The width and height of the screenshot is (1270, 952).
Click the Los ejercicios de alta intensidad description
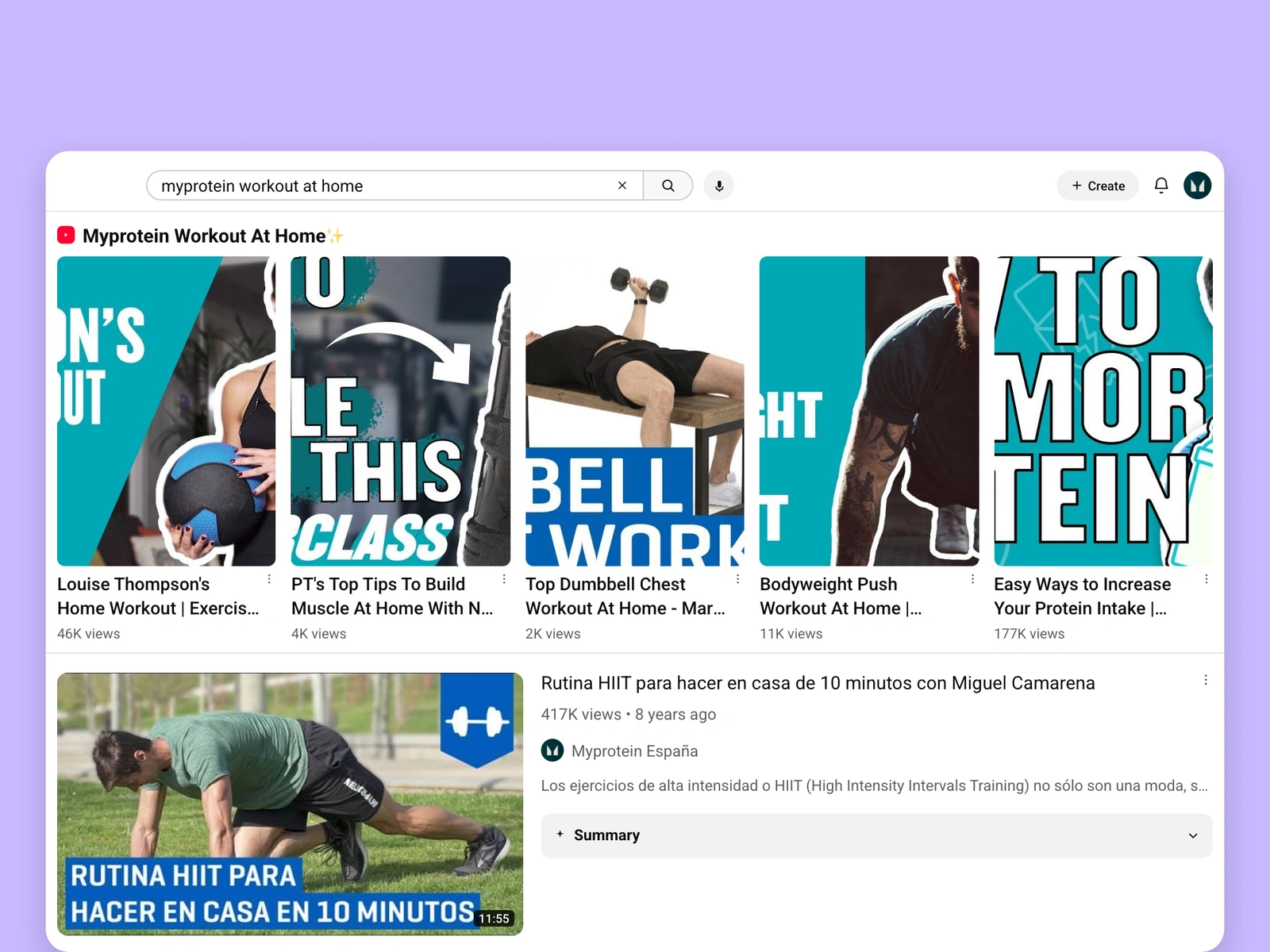[875, 785]
